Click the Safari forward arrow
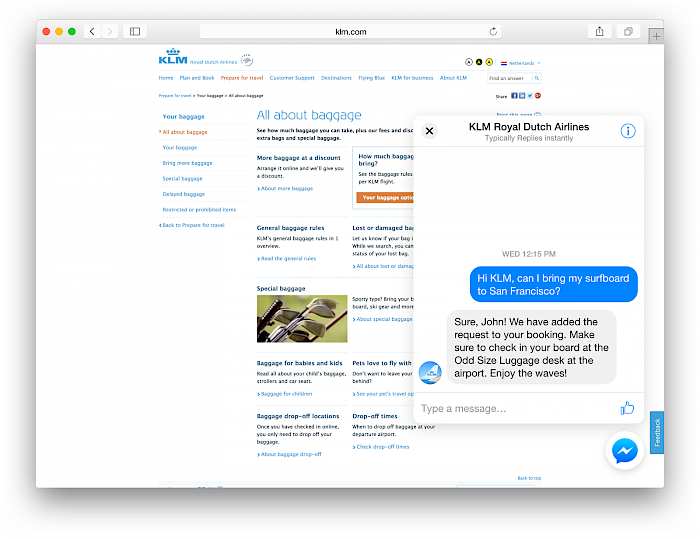The width and height of the screenshot is (700, 539). click(110, 31)
